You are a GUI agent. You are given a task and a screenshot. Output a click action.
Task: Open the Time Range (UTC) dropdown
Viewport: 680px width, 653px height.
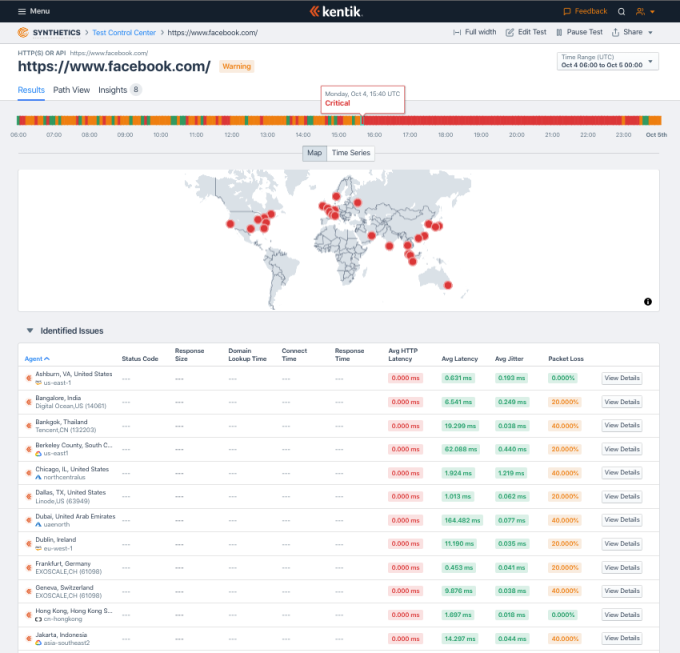[x=607, y=61]
